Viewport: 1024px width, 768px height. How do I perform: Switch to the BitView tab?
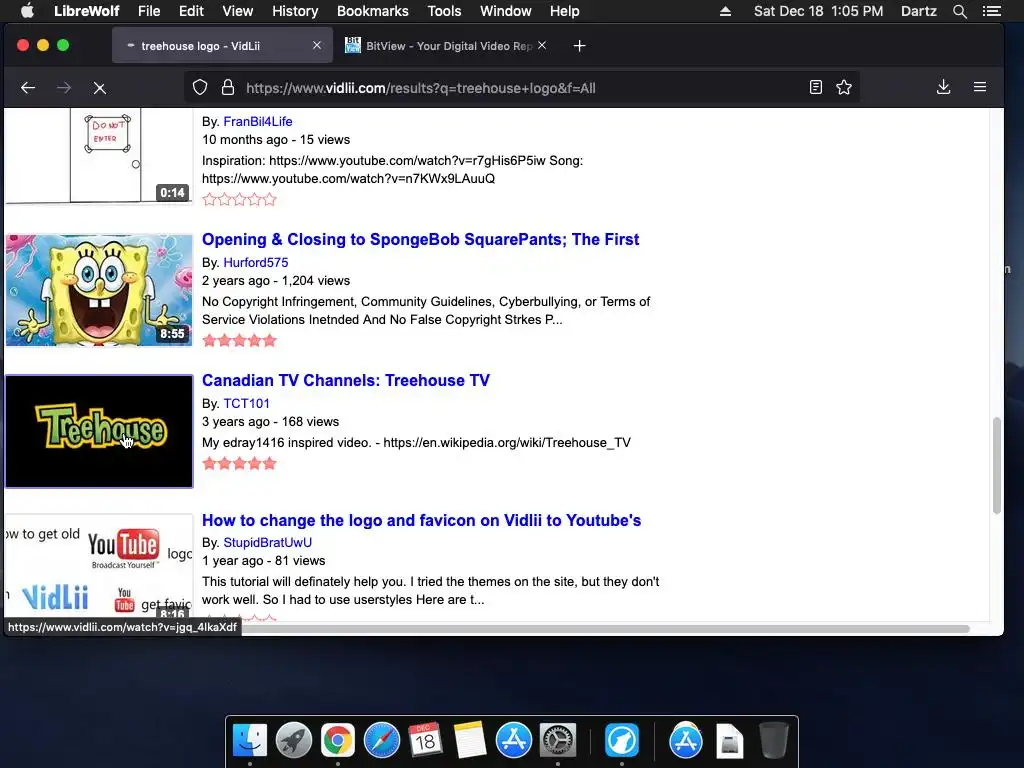pyautogui.click(x=446, y=46)
